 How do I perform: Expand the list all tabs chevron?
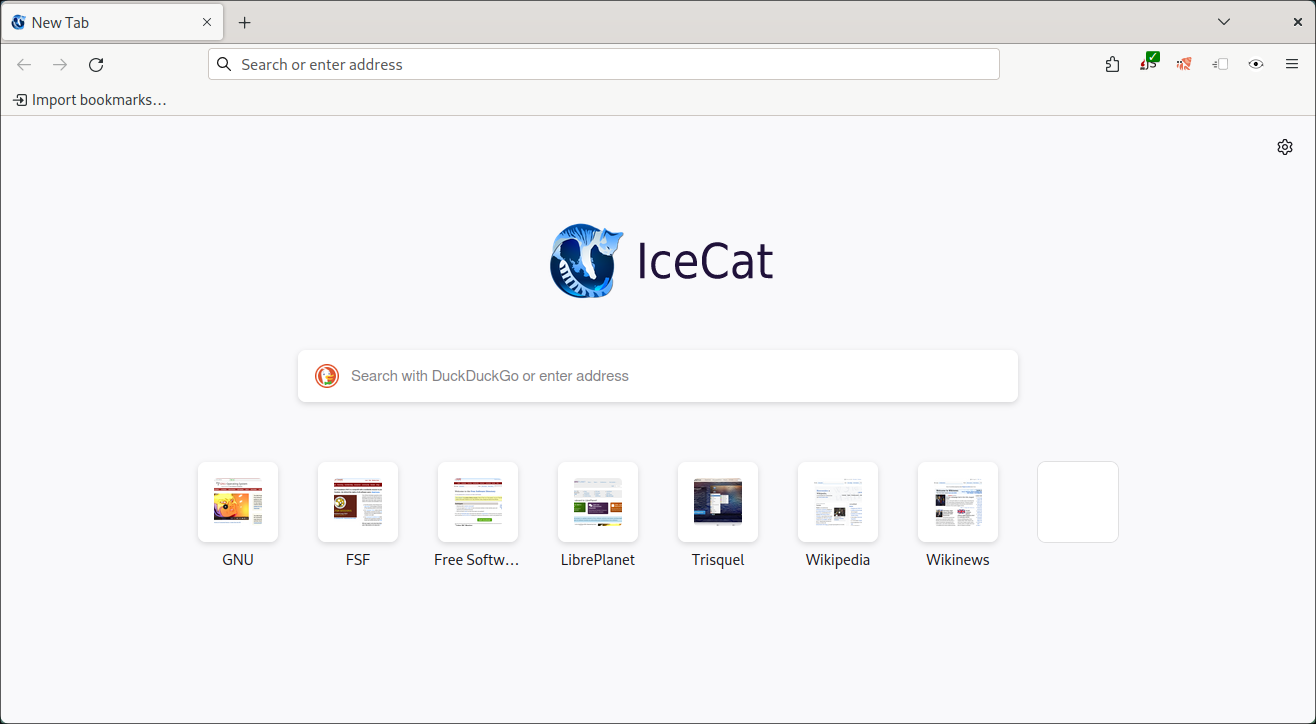pyautogui.click(x=1224, y=22)
